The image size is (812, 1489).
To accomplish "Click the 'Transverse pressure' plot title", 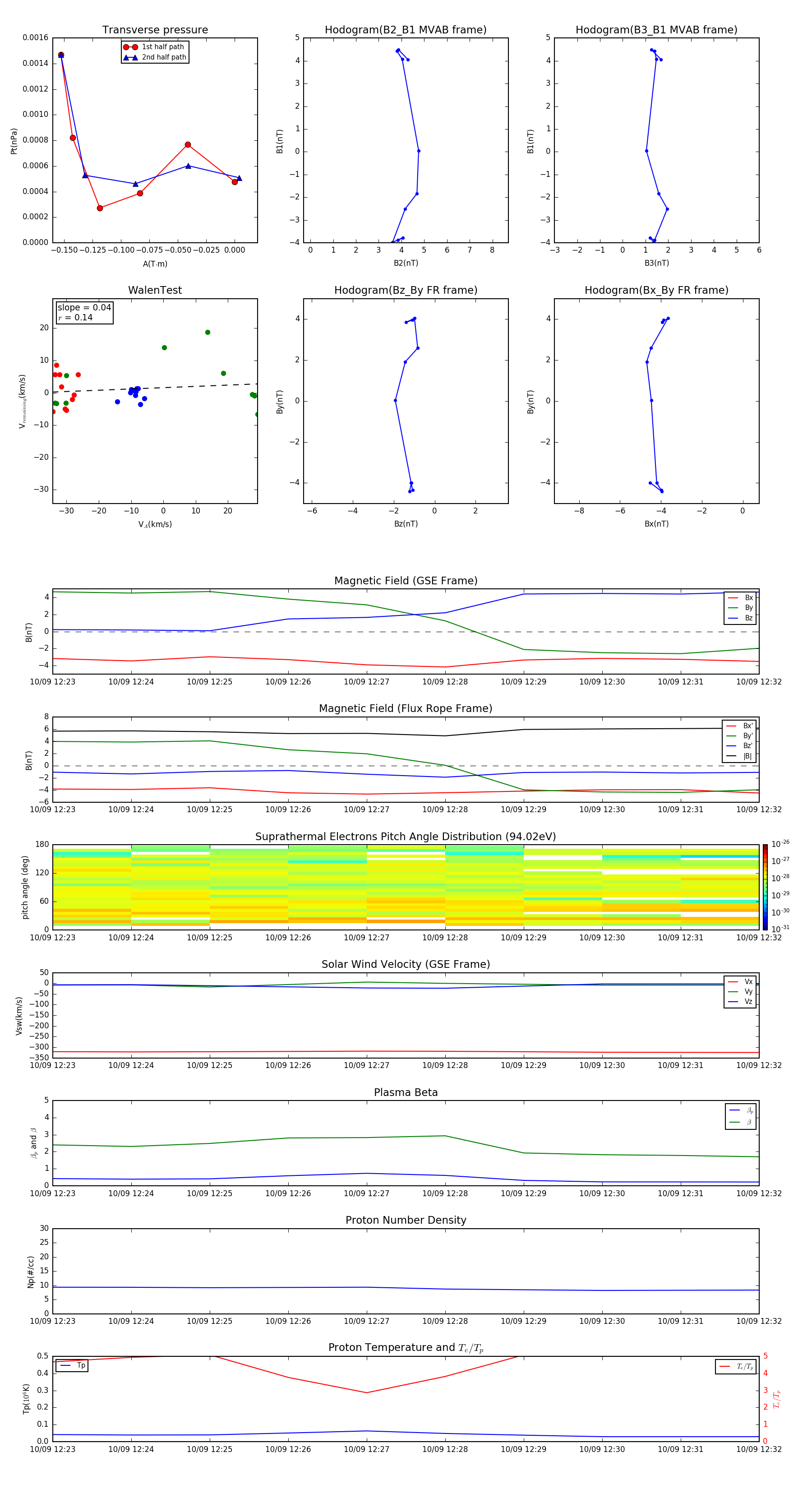I will tap(155, 30).
